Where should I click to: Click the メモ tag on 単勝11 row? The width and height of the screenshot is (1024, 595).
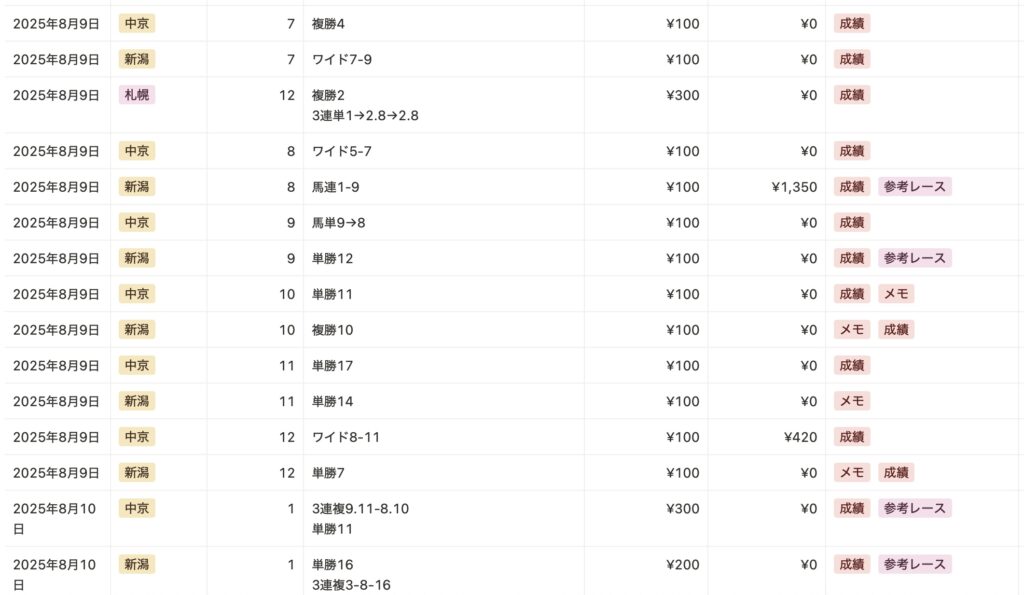[896, 294]
